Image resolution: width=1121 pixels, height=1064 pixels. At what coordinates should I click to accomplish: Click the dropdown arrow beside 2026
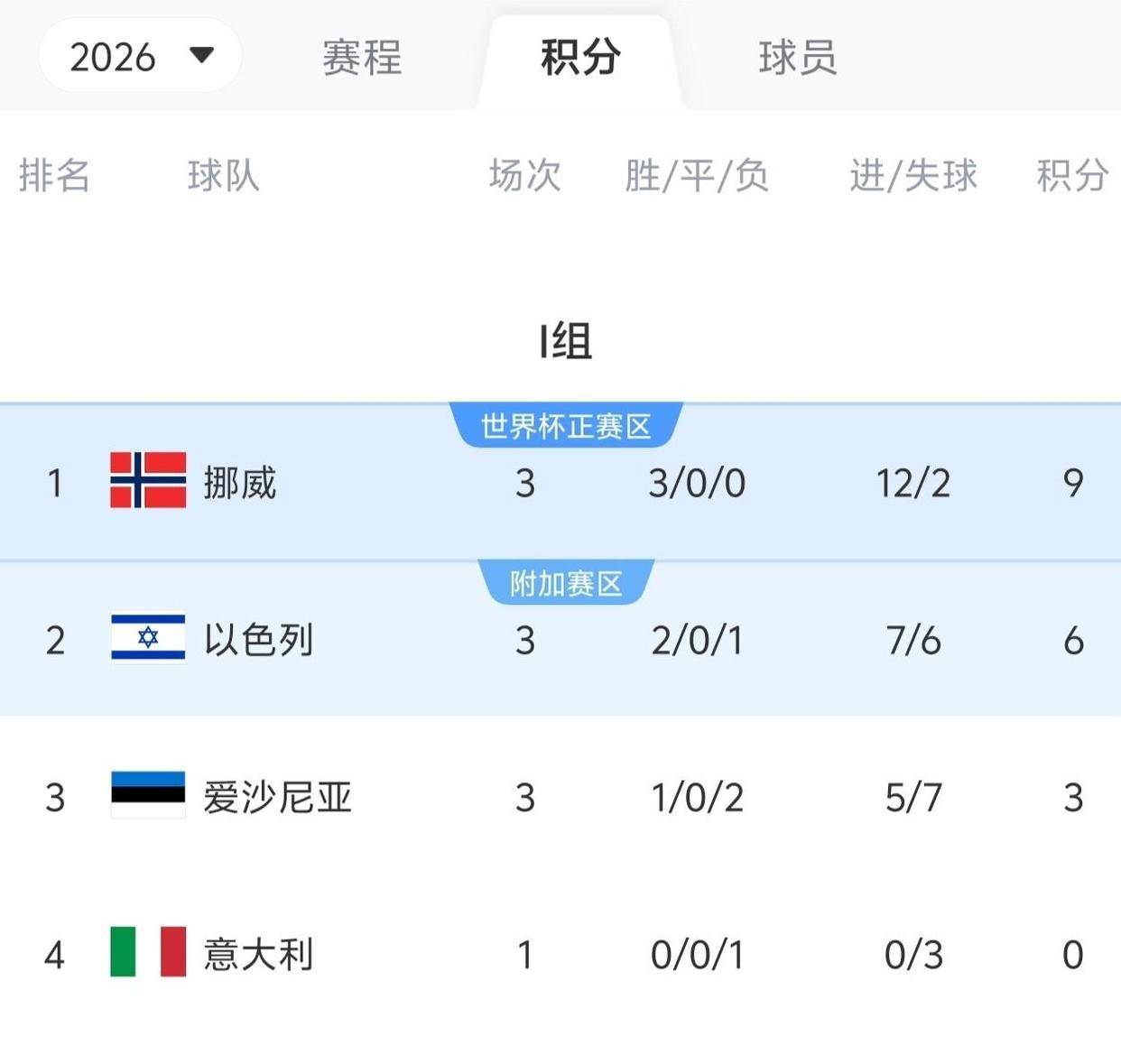tap(203, 56)
